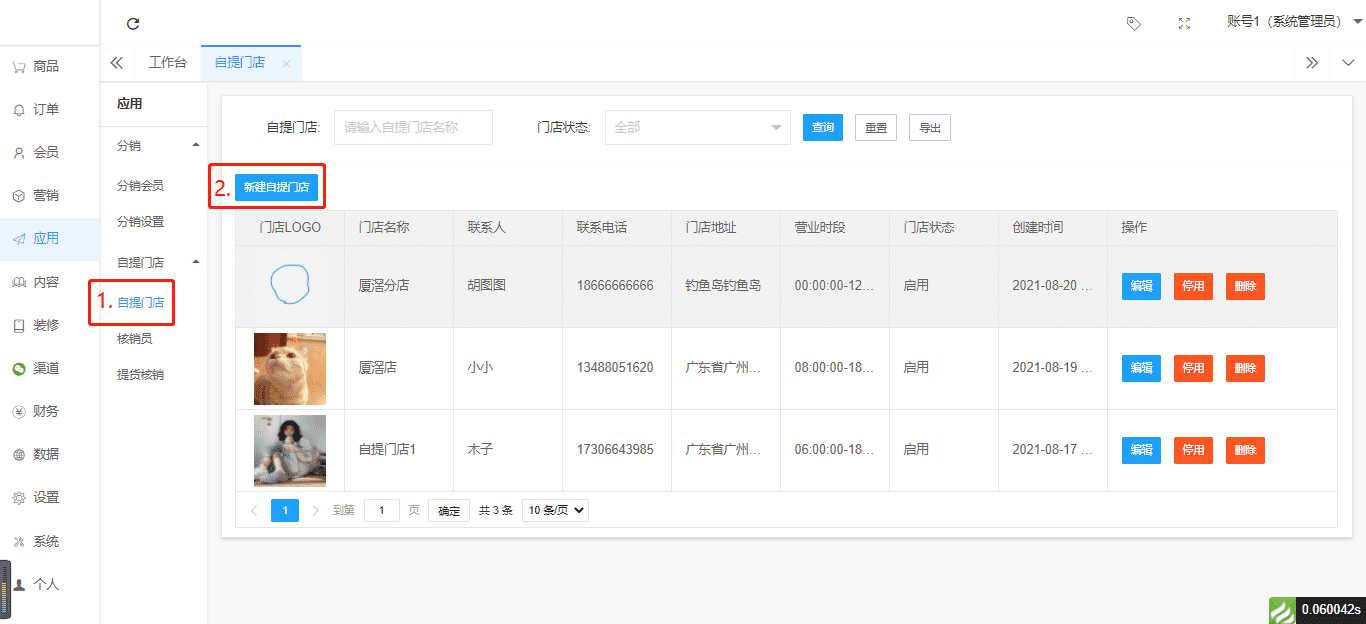Open the 门店状态 dropdown
The height and width of the screenshot is (624, 1366).
pyautogui.click(x=697, y=128)
